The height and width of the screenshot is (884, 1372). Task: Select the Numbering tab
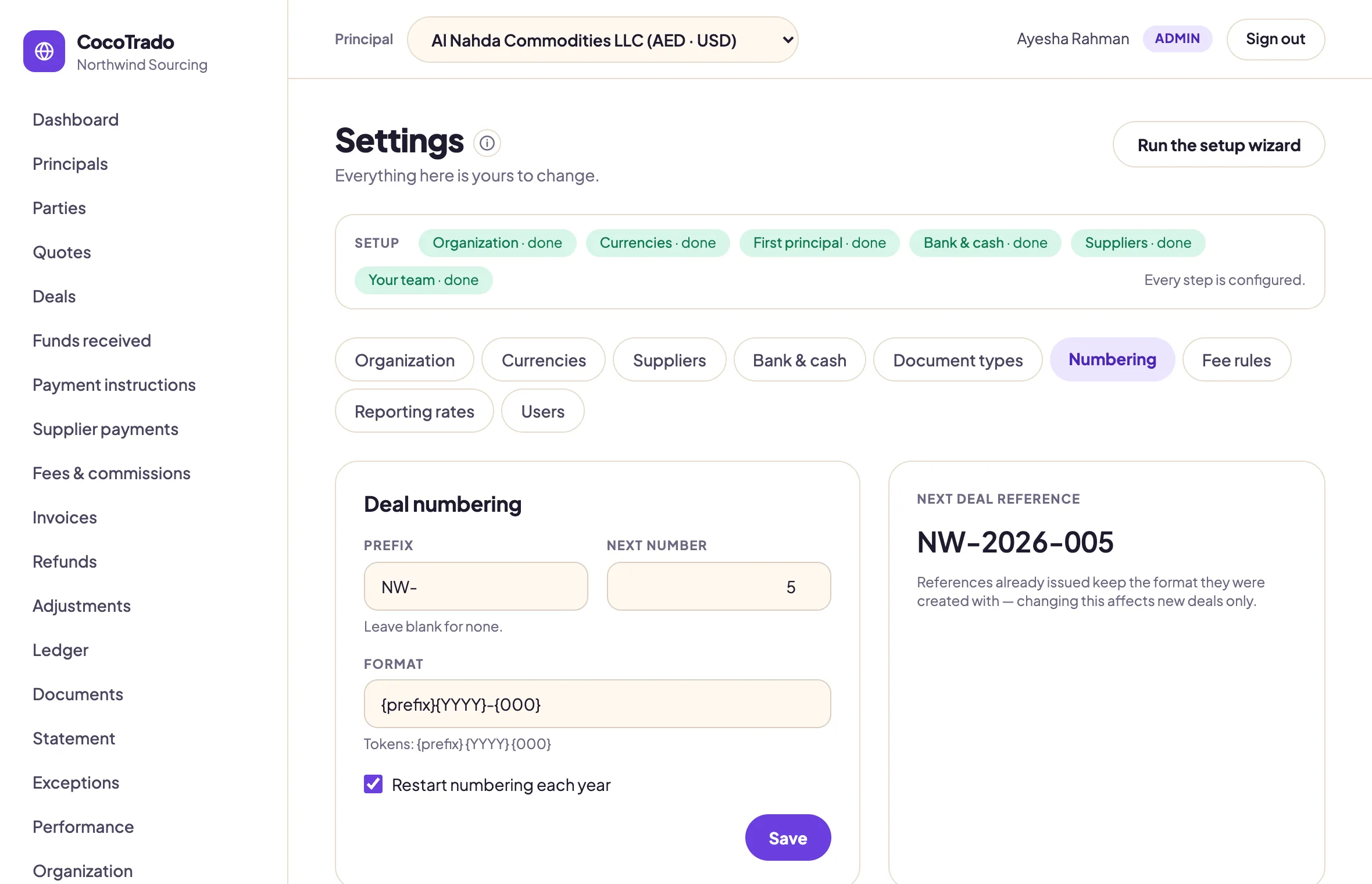pyautogui.click(x=1112, y=359)
